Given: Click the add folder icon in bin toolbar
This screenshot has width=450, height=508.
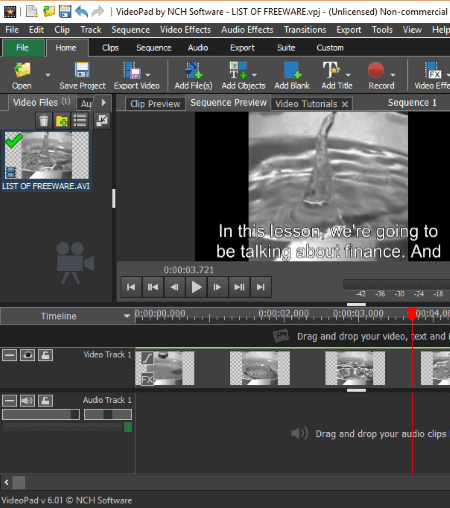Looking at the screenshot, I should (62, 121).
